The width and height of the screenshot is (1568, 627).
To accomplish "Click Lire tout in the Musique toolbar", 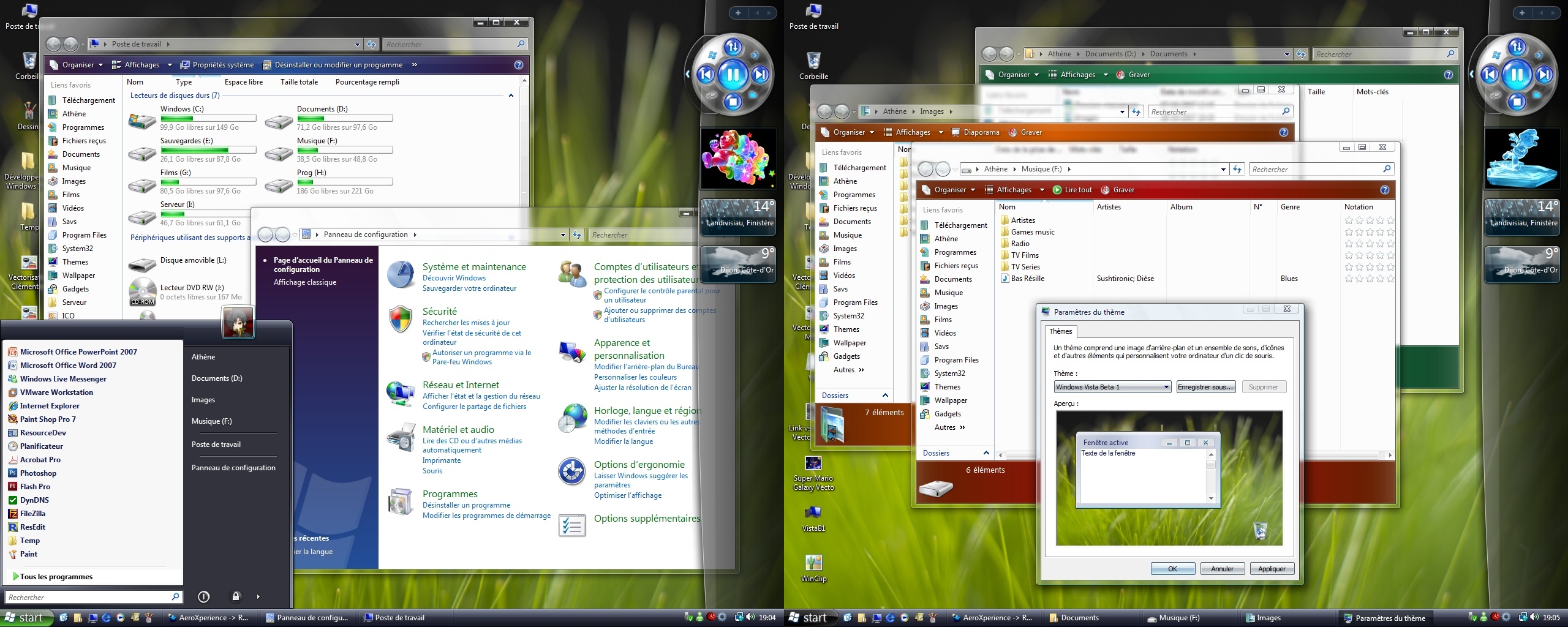I will pos(1072,190).
